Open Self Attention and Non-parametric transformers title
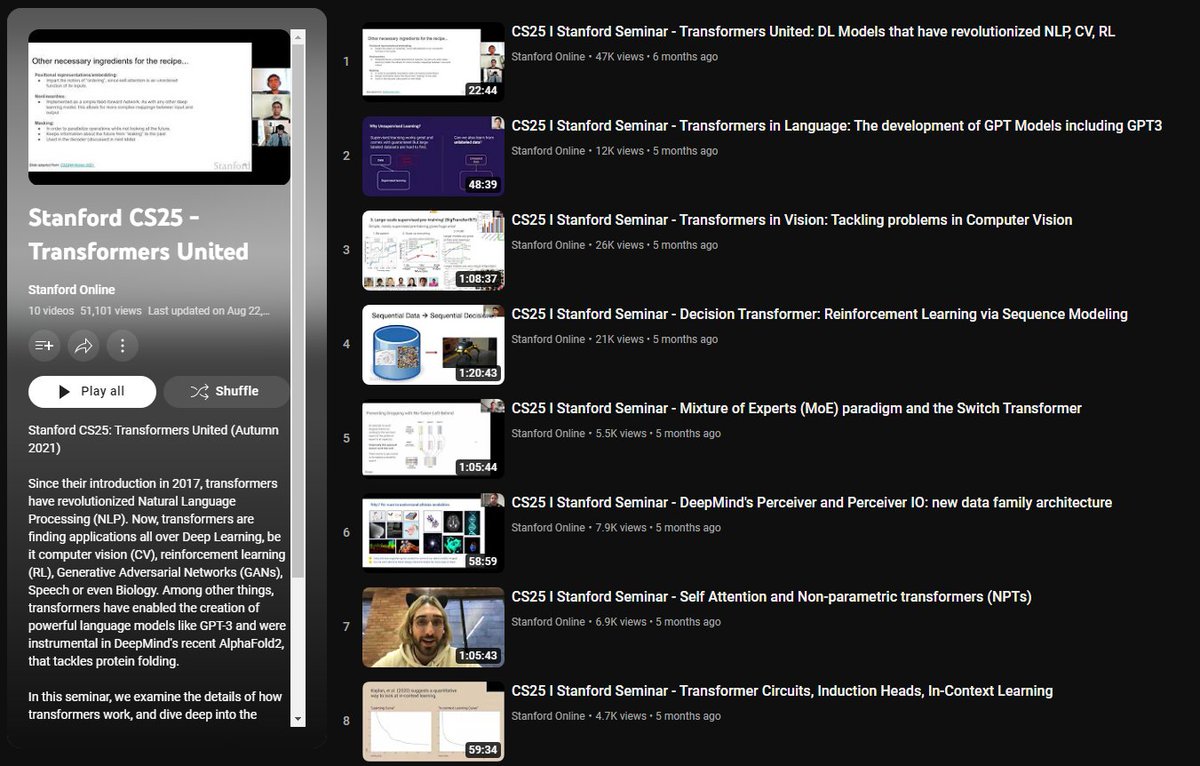Image resolution: width=1200 pixels, height=766 pixels. 771,597
